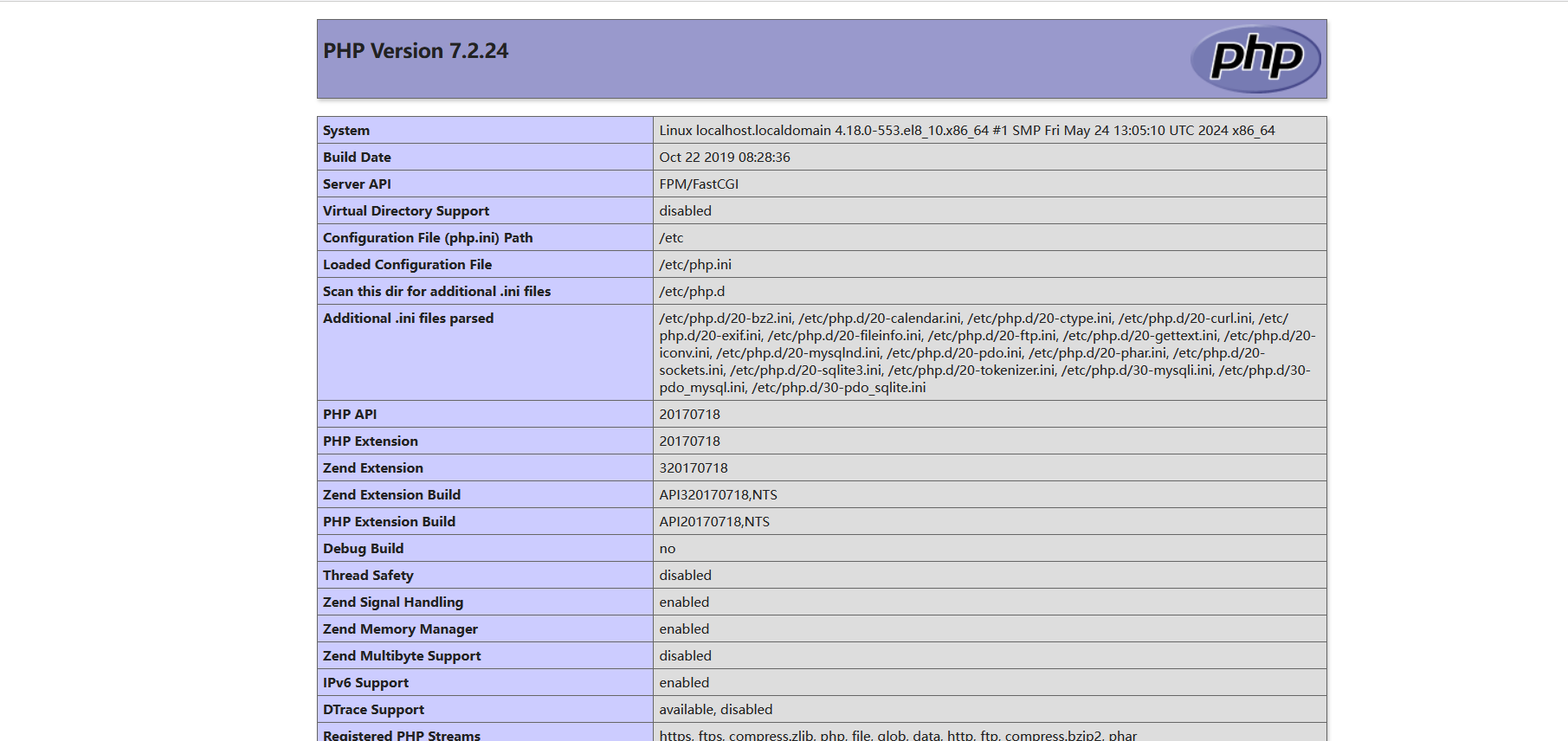
Task: Click the PHP logo image
Action: coord(1255,59)
